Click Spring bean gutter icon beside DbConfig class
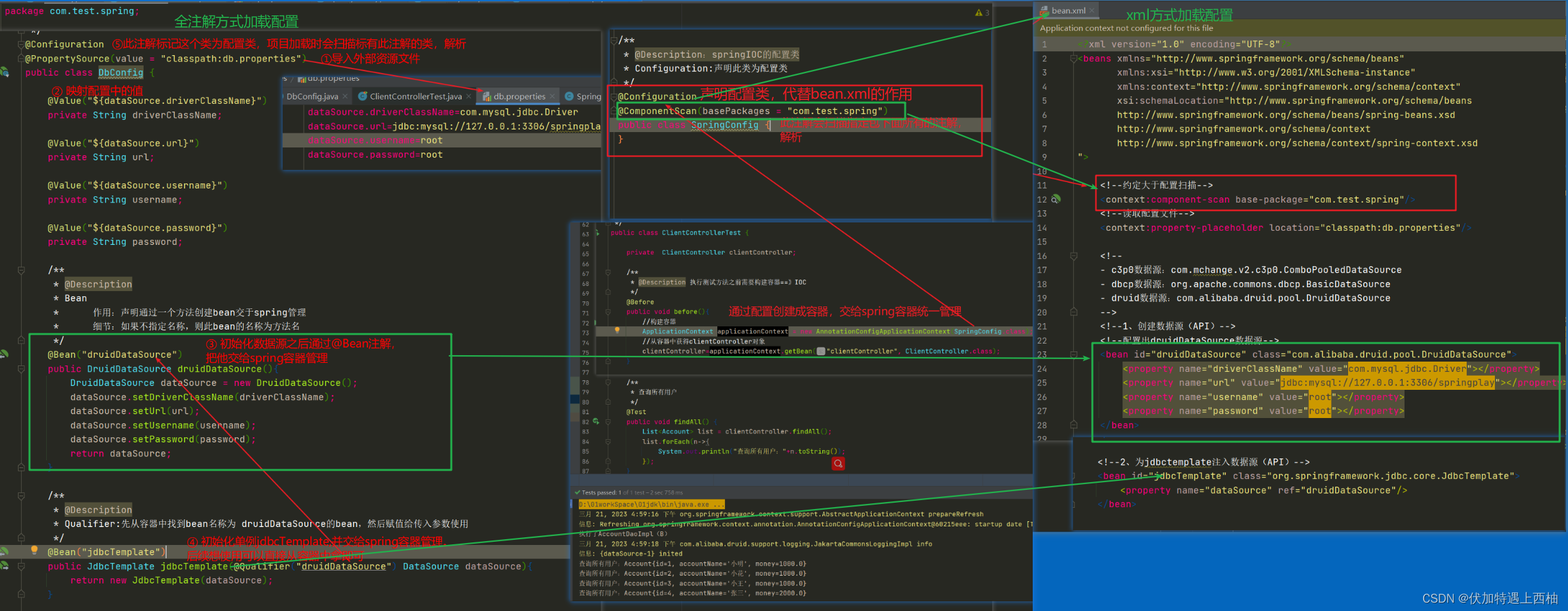Screen dimensions: 1568x611 [4, 72]
